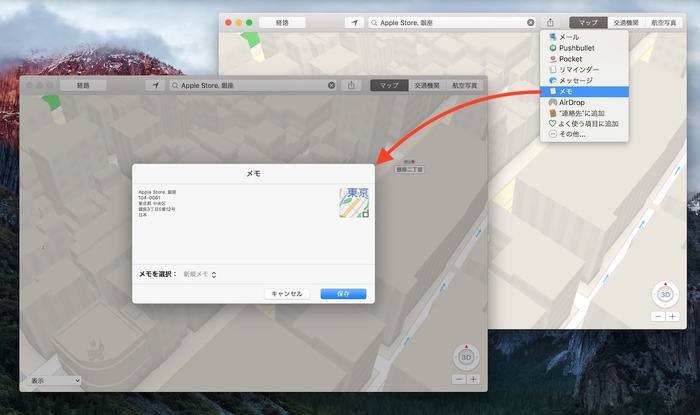Zoom out with minus in front Maps window
Viewport: 700px width, 415px height.
pos(459,379)
